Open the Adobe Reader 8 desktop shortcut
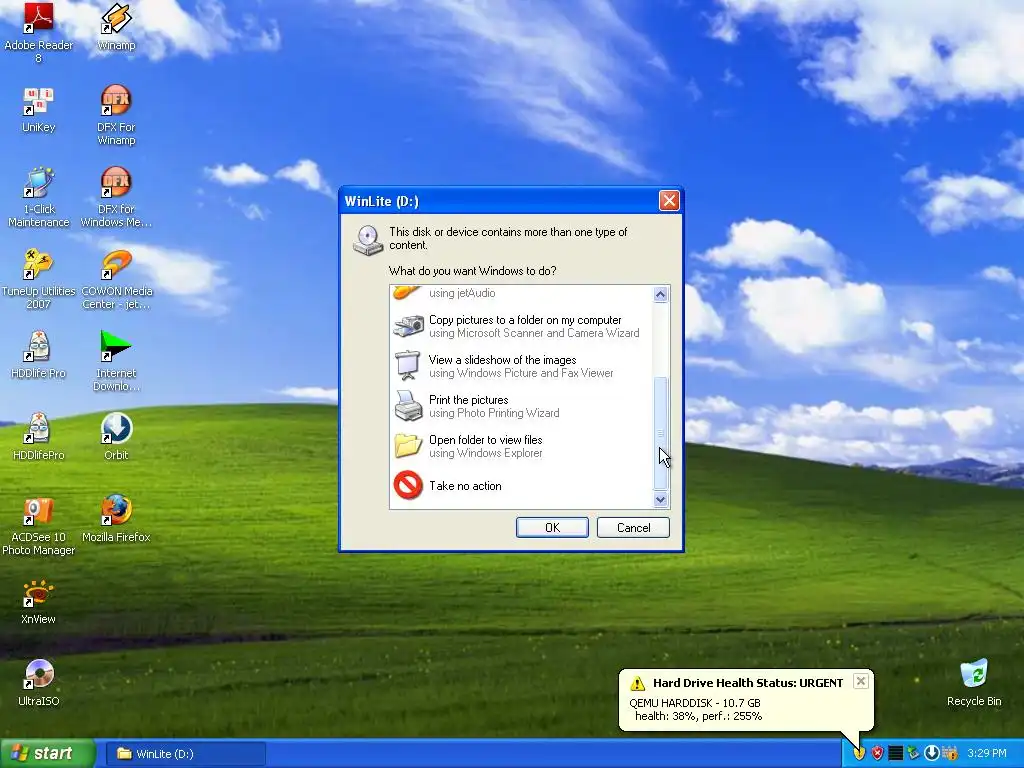The image size is (1024, 768). click(39, 33)
